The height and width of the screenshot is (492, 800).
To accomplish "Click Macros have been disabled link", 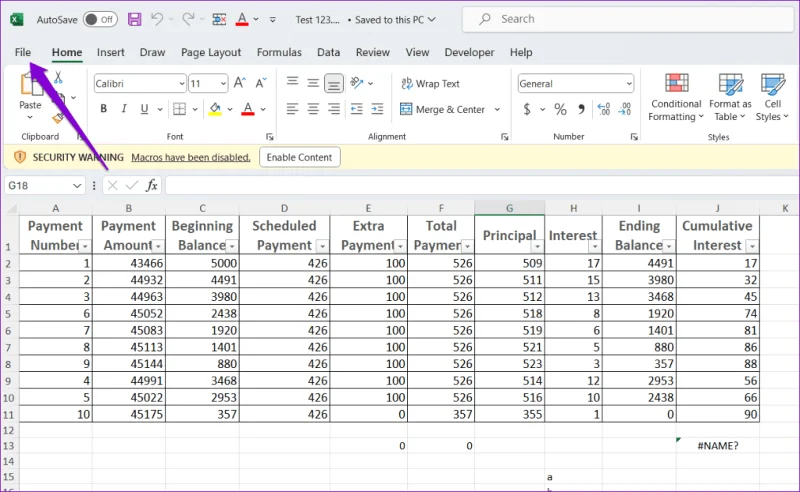I will pyautogui.click(x=191, y=157).
